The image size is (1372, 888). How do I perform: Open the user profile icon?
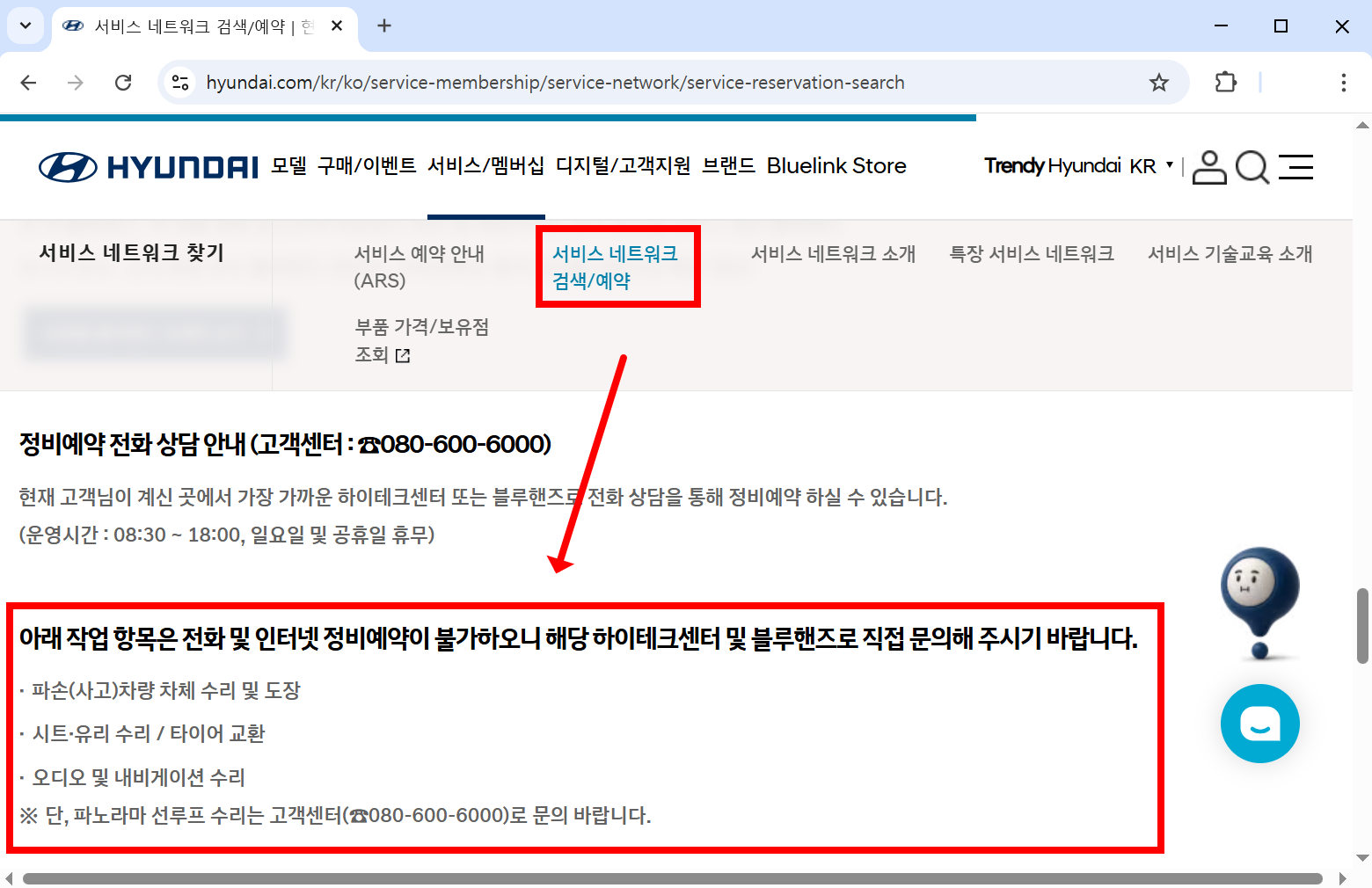click(1209, 167)
